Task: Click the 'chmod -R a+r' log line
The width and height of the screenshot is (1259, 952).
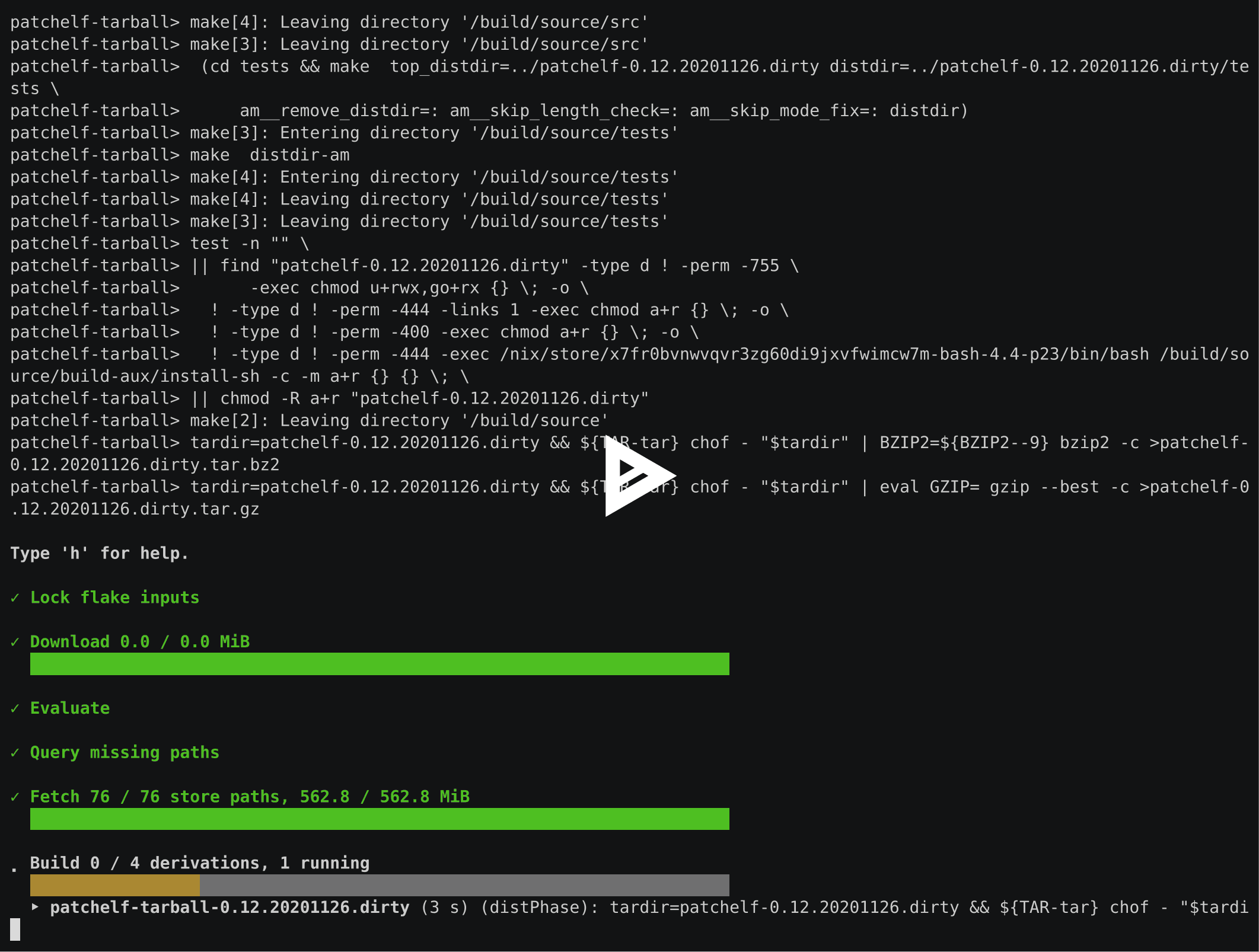Action: click(x=330, y=398)
